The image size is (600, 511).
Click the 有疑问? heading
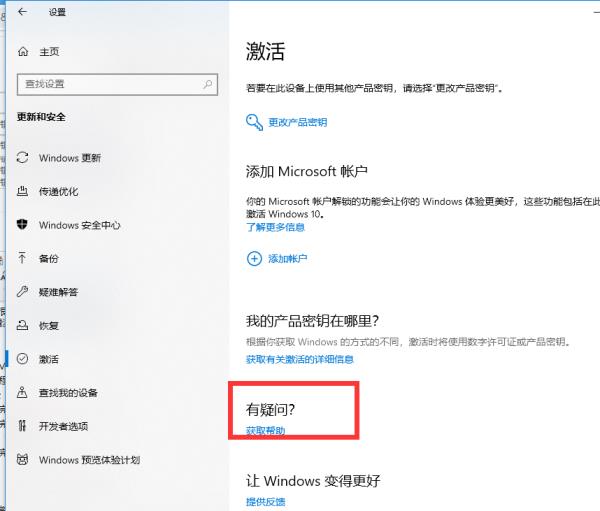270,410
